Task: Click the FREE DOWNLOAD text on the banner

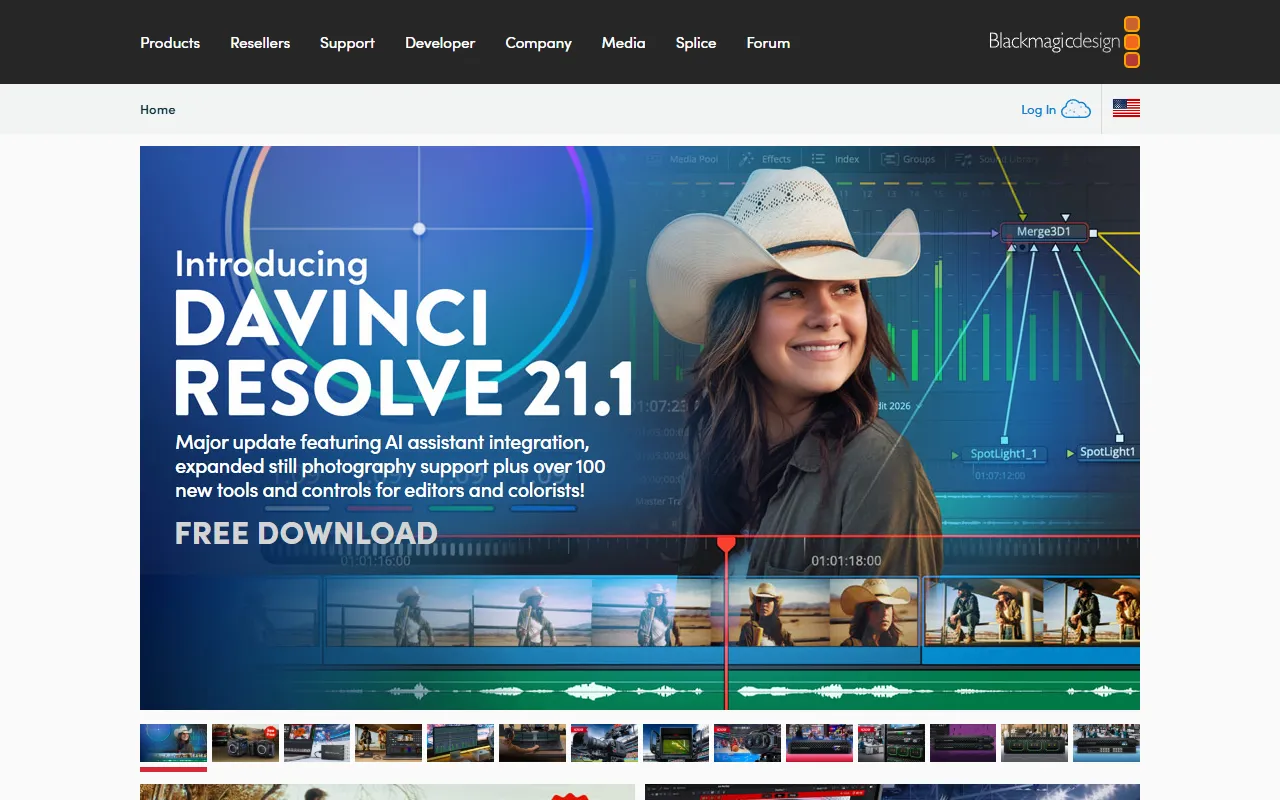Action: 306,533
